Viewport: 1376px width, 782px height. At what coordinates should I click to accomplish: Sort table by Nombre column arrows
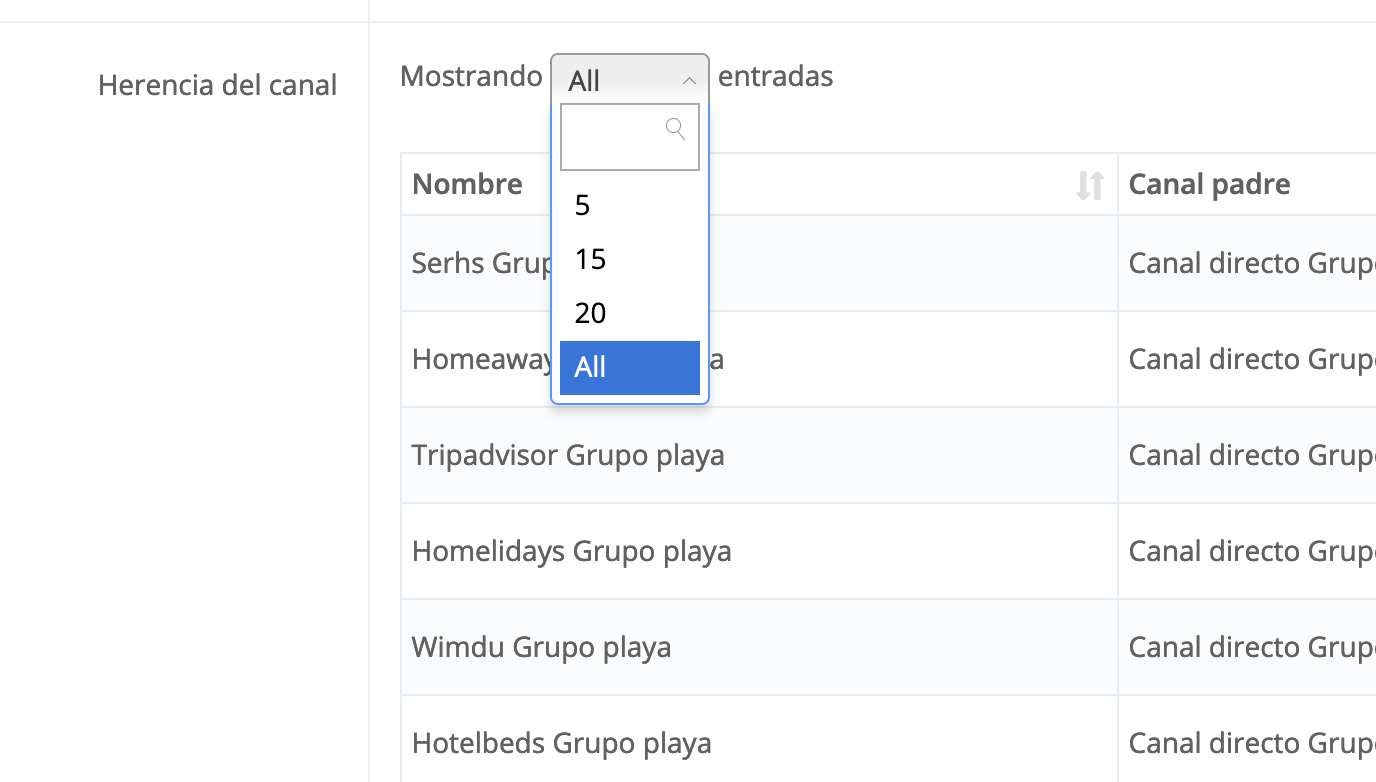tap(1090, 185)
